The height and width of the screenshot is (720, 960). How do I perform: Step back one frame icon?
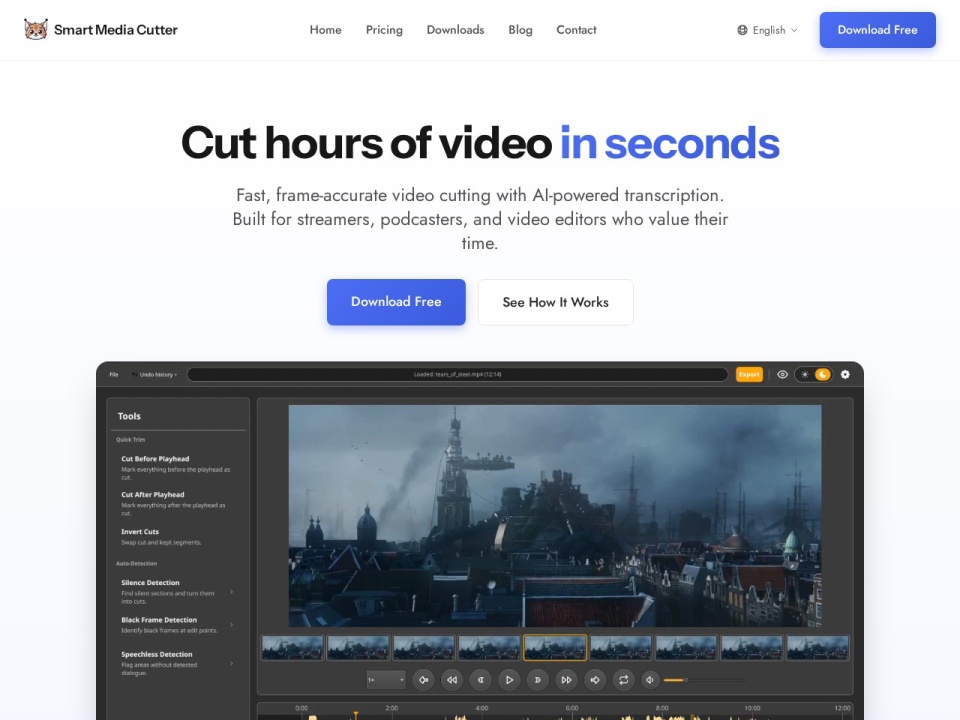coord(481,680)
